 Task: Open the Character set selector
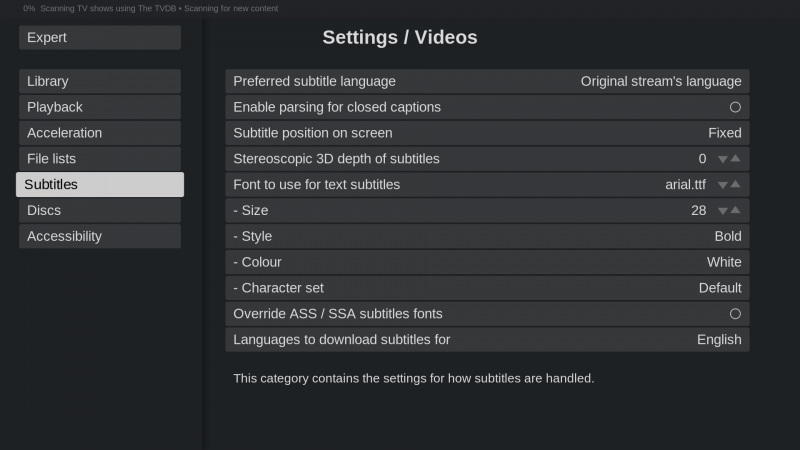tap(487, 288)
